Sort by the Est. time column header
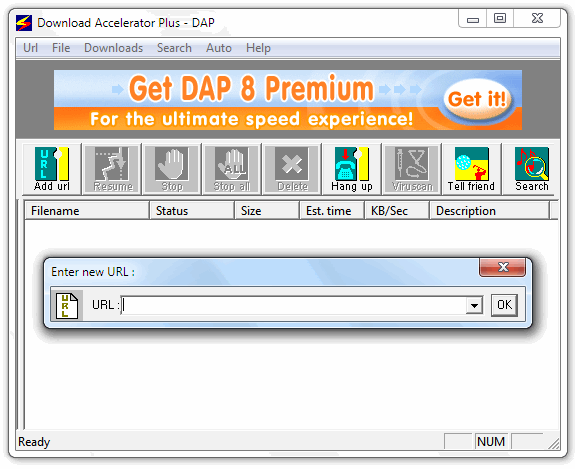 point(332,211)
